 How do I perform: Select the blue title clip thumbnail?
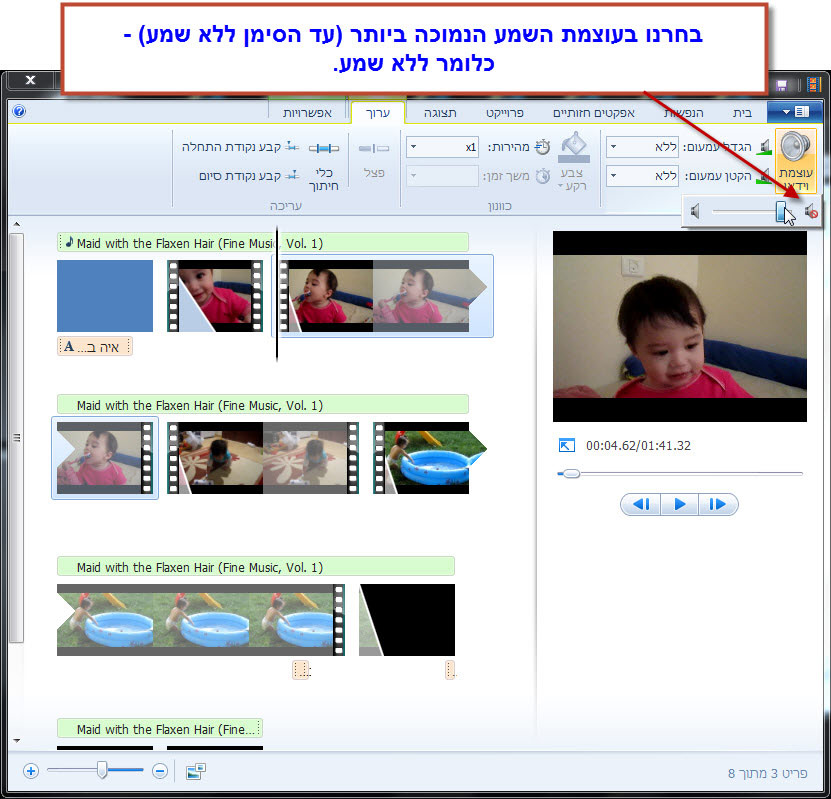point(105,296)
